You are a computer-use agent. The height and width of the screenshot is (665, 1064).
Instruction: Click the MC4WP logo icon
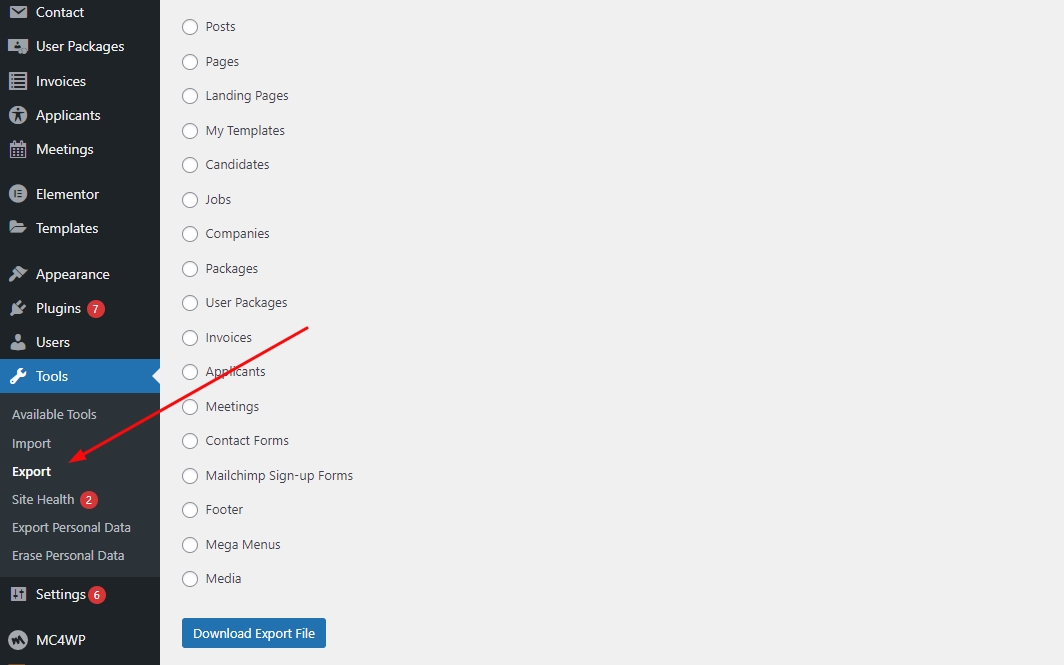pyautogui.click(x=18, y=640)
